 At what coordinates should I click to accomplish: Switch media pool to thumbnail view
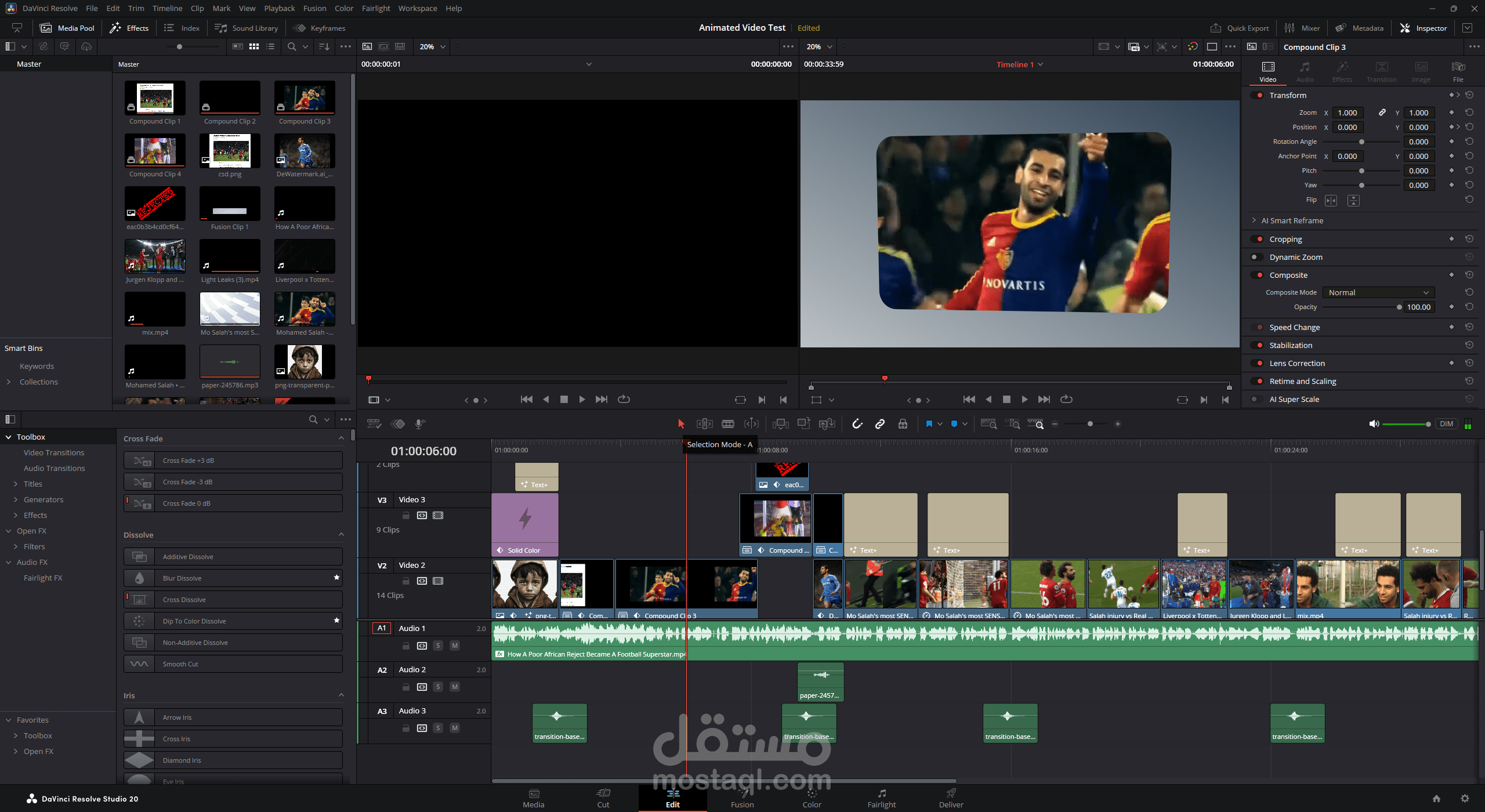[253, 46]
